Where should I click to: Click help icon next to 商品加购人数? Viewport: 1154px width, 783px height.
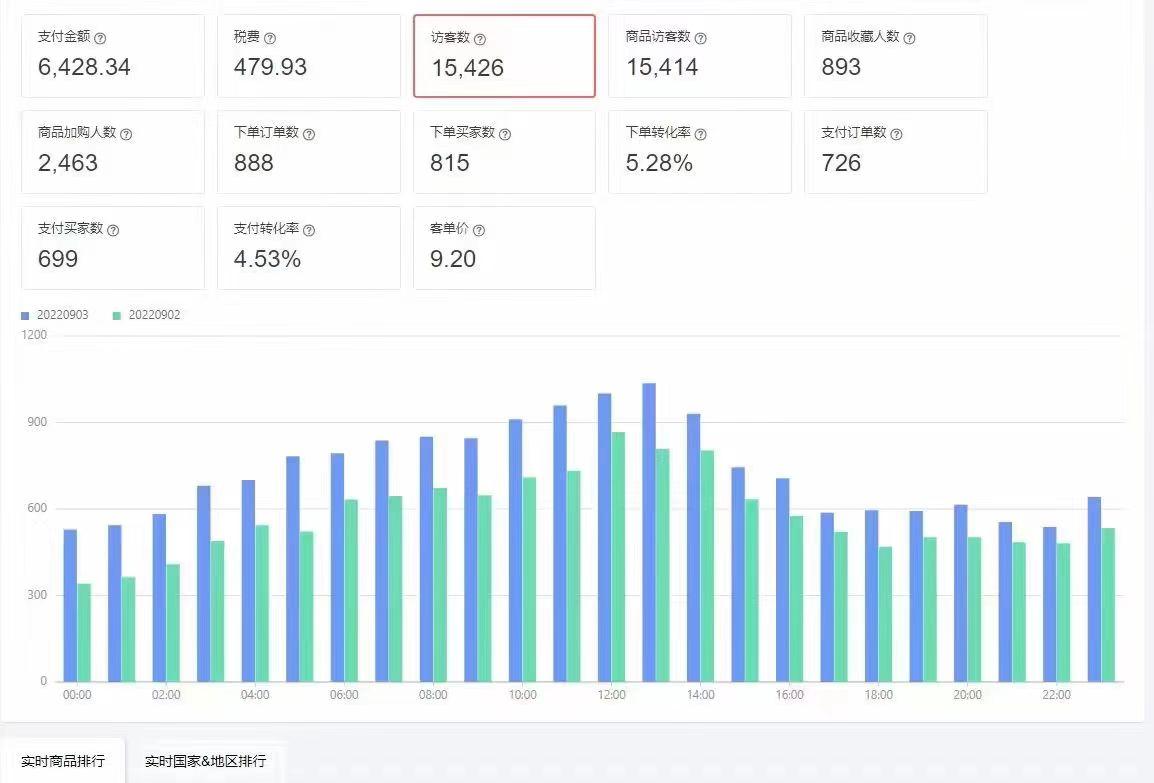tap(126, 134)
